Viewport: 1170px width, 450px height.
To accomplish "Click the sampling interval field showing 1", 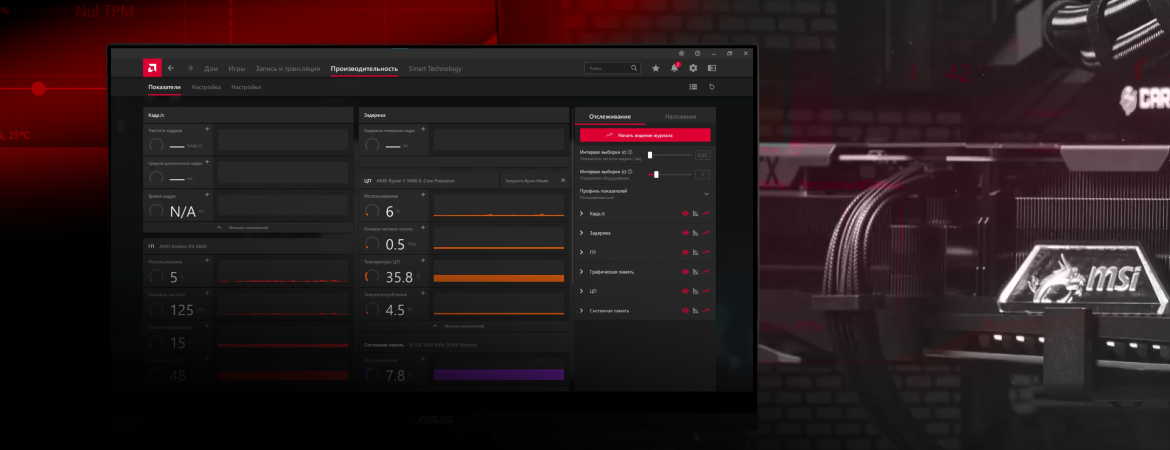I will coord(702,175).
